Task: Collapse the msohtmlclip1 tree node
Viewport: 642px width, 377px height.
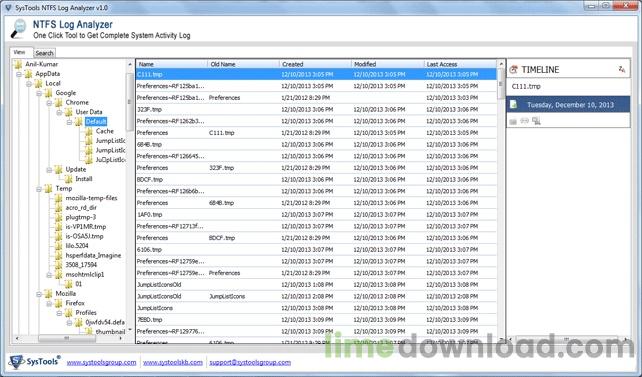Action: tap(49, 275)
